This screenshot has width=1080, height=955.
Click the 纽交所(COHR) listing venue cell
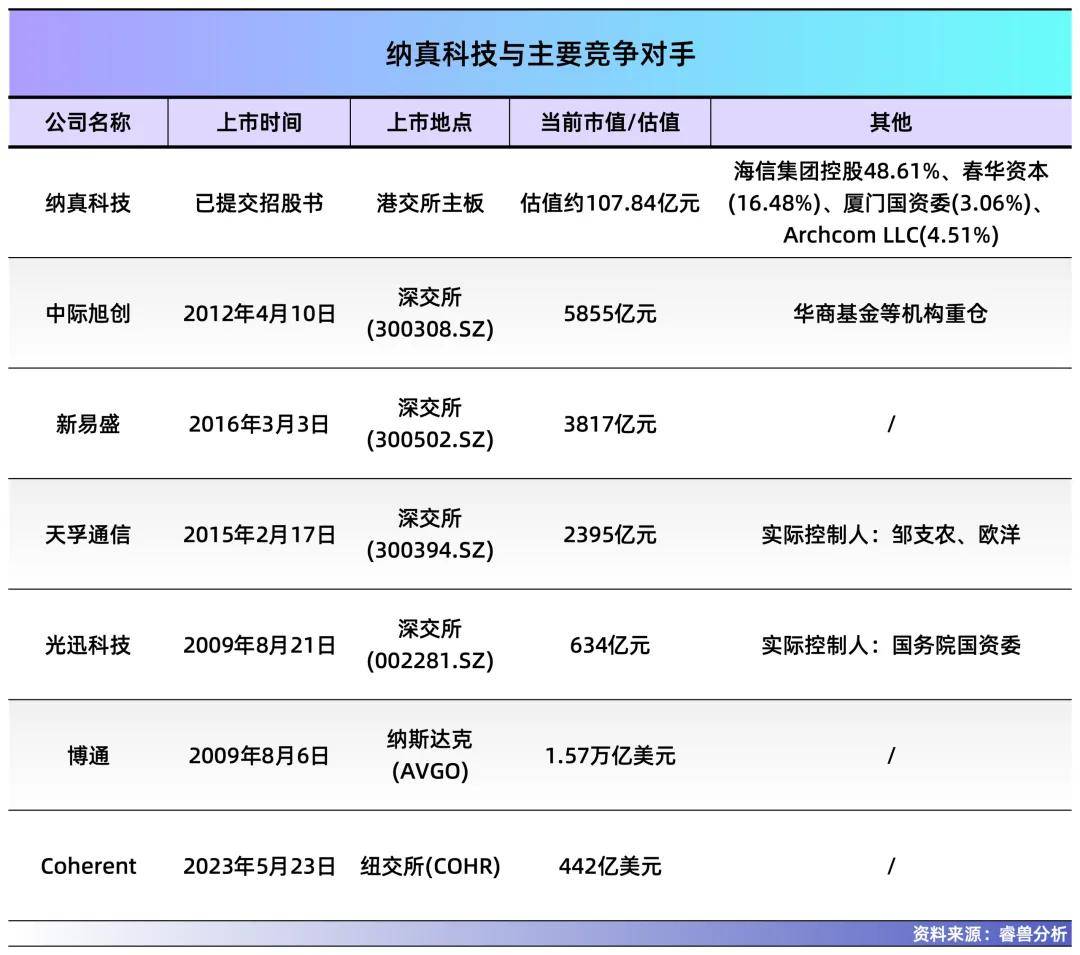[x=430, y=866]
